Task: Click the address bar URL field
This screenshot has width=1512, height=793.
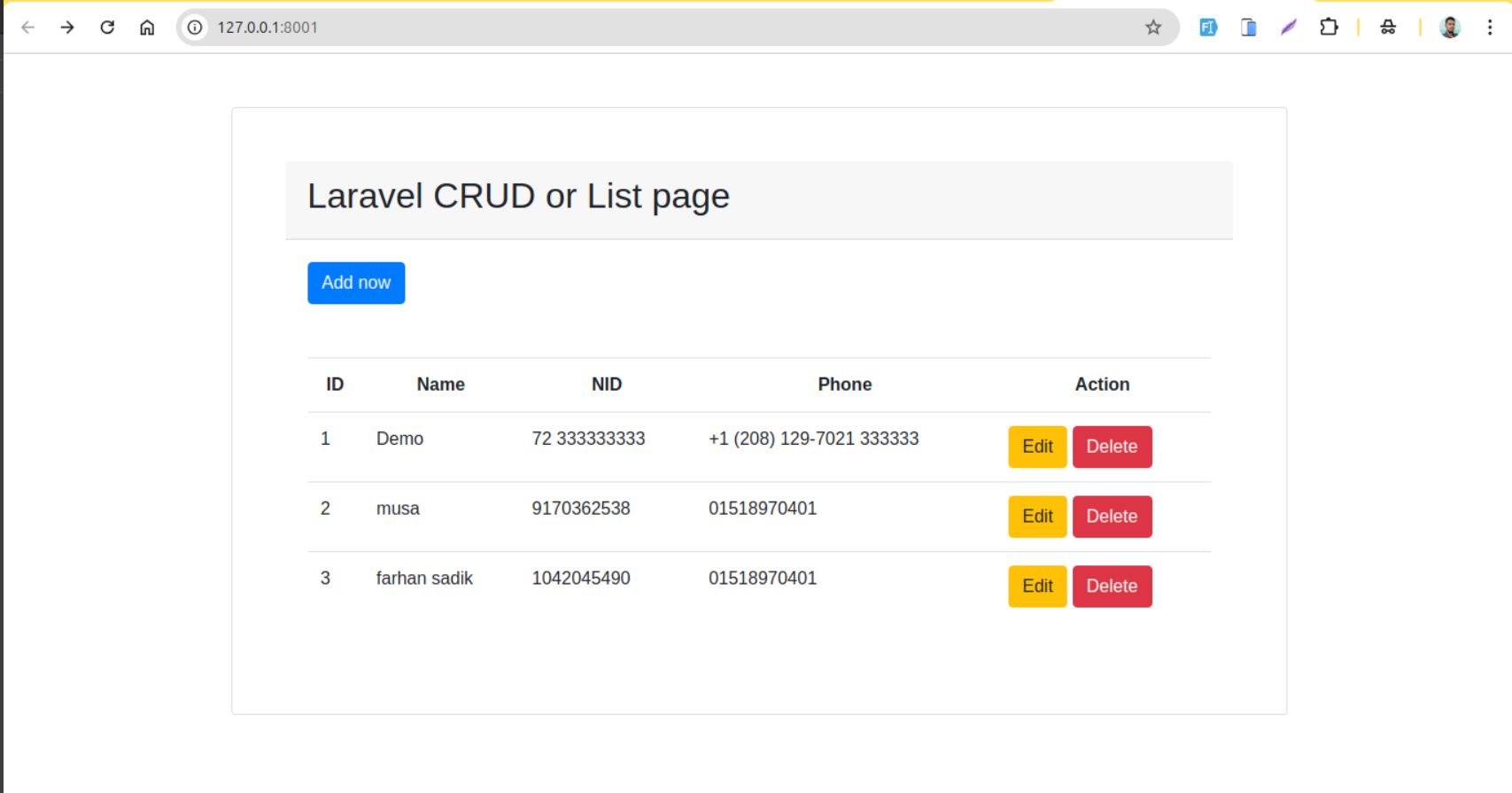Action: [620, 27]
